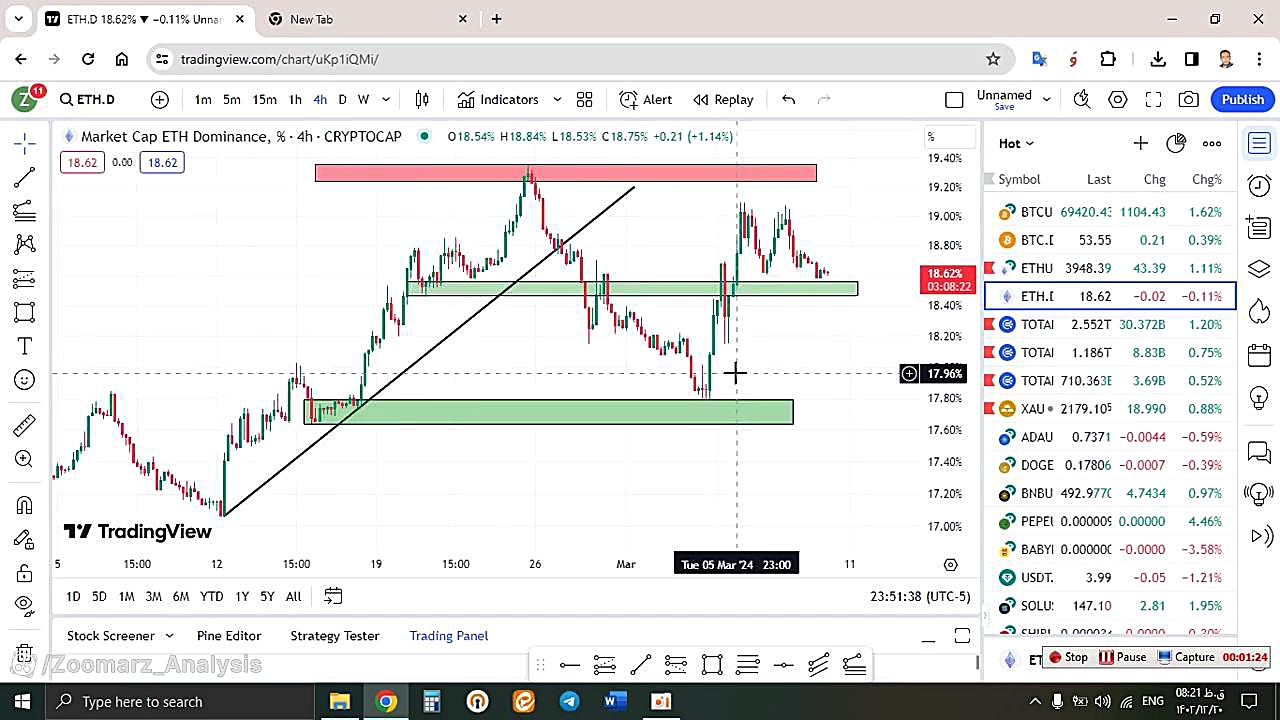Viewport: 1280px width, 720px height.
Task: Select the 1h timeframe
Action: pyautogui.click(x=295, y=99)
